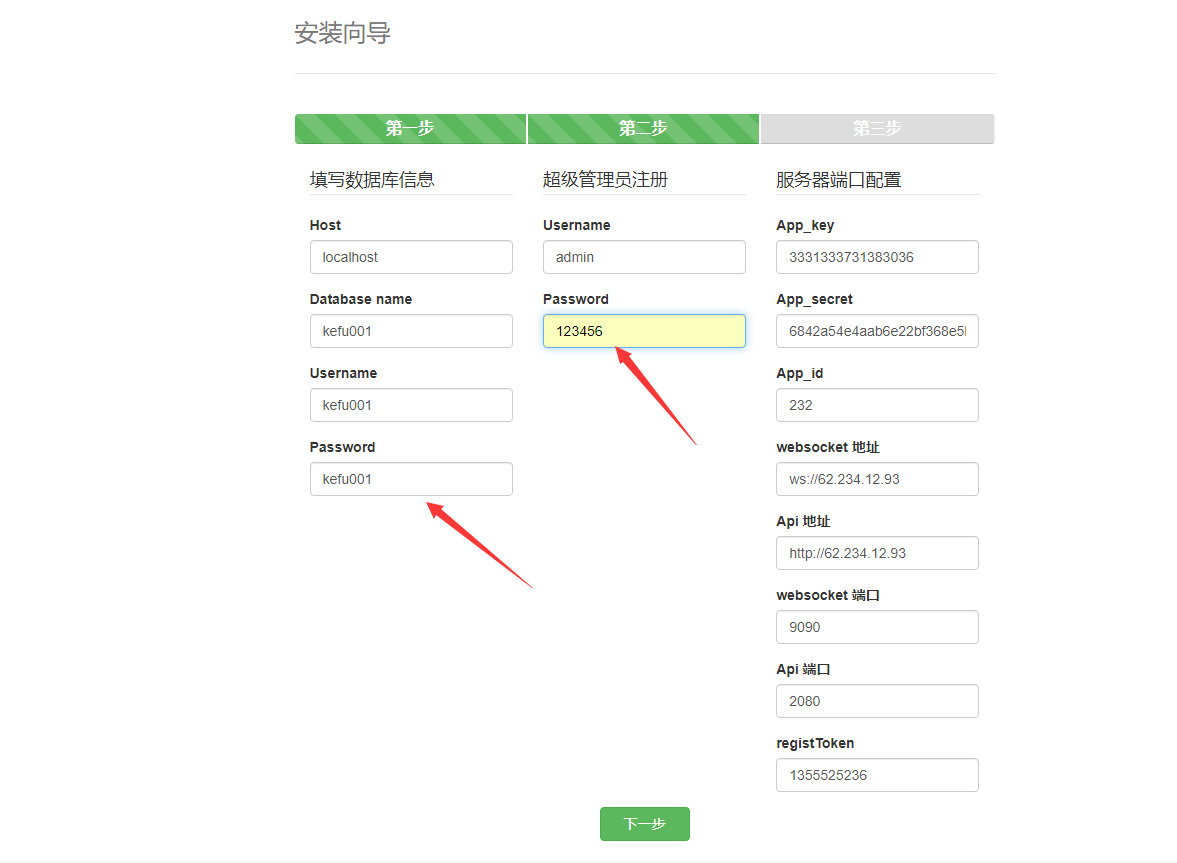Focus the Database name input
This screenshot has width=1177, height=863.
(x=411, y=331)
